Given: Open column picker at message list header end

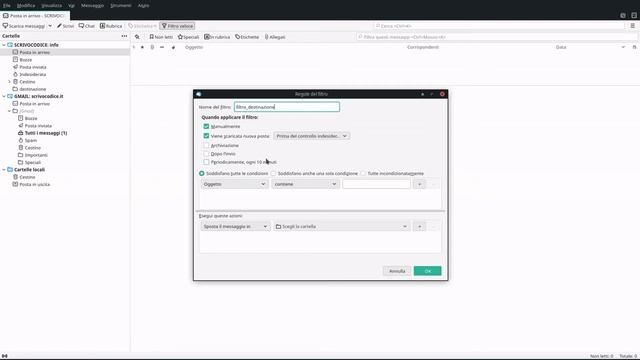Looking at the screenshot, I should coord(634,47).
